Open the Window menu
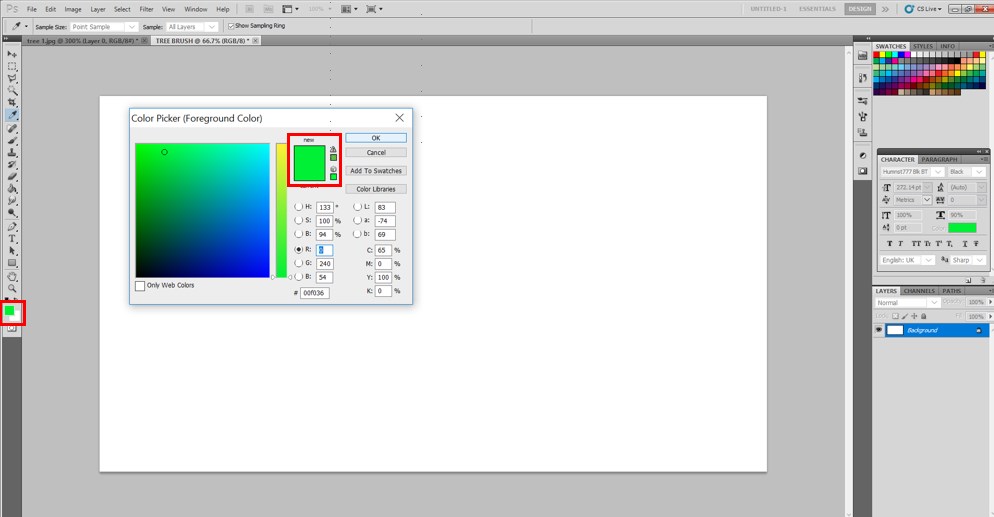Viewport: 994px width, 517px height. (x=196, y=10)
